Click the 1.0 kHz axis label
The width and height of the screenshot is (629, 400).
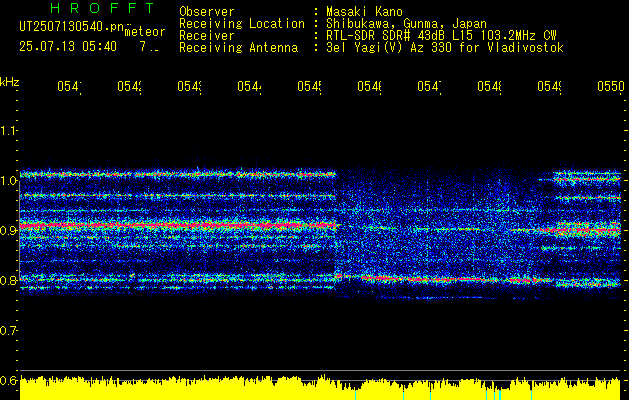pos(8,181)
